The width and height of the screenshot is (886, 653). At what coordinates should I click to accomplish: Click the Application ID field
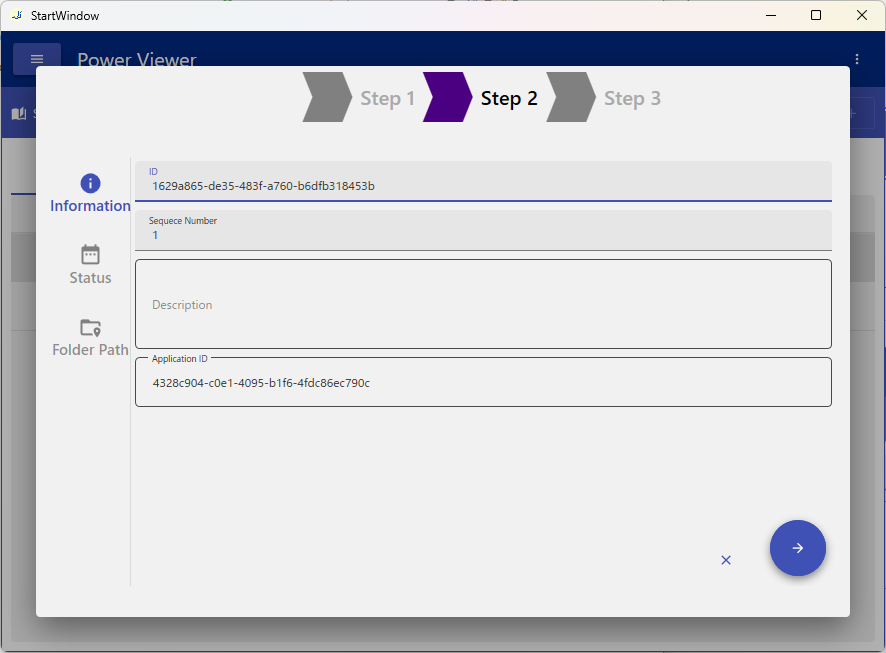[483, 383]
